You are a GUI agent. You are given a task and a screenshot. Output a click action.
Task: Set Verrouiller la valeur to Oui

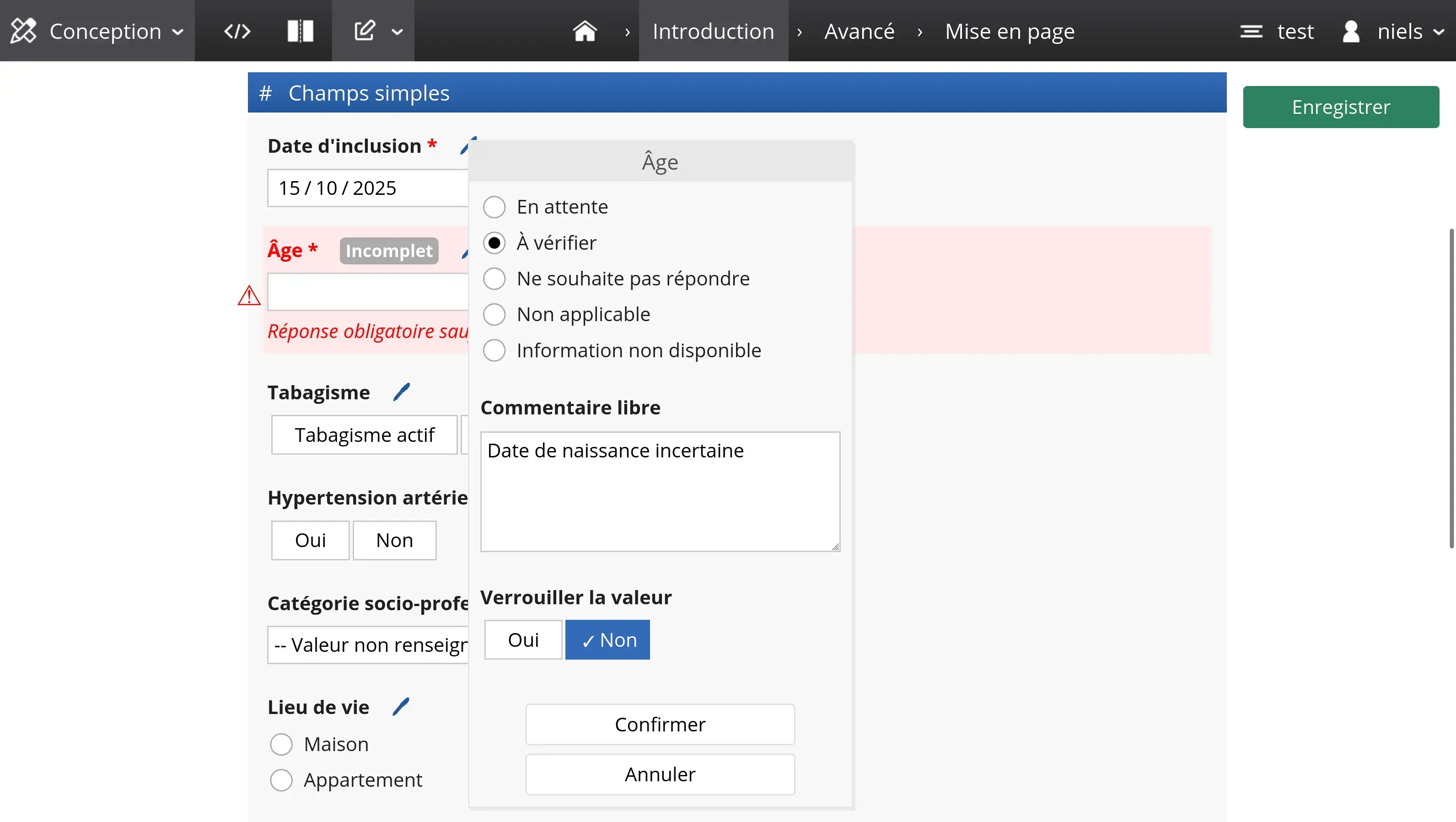(523, 640)
